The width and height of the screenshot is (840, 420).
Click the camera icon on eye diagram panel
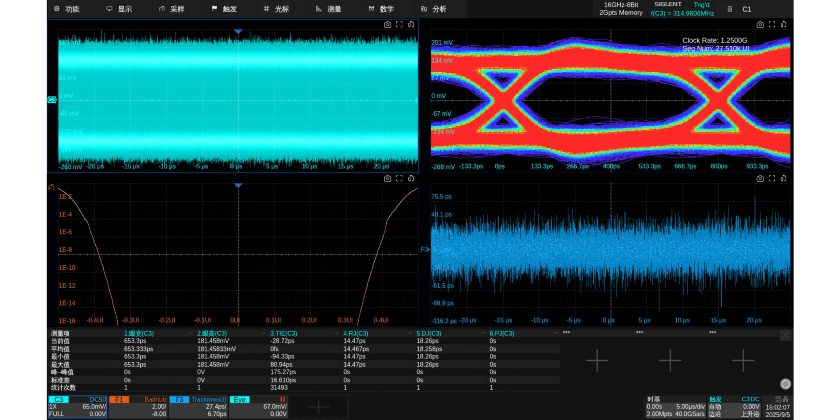tap(760, 24)
